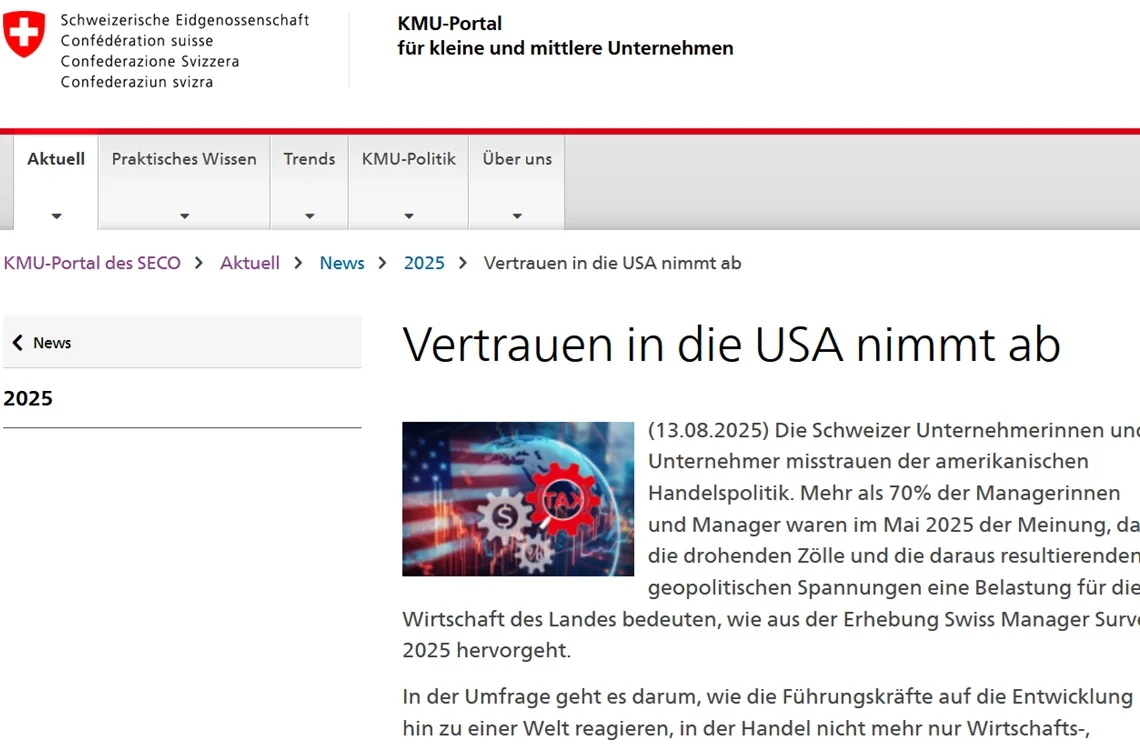The width and height of the screenshot is (1140, 750).
Task: Click the Aktuell breadcrumb link
Action: click(x=250, y=263)
